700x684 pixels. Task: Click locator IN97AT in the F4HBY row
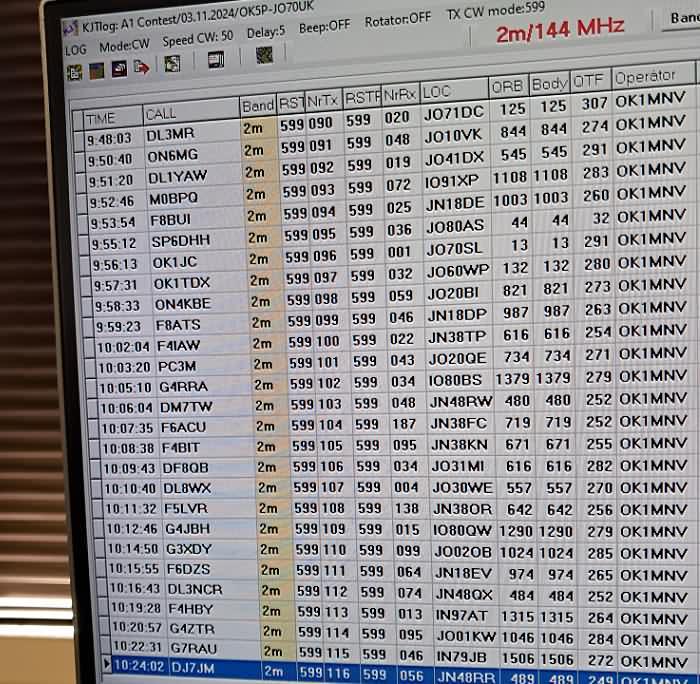[x=462, y=616]
